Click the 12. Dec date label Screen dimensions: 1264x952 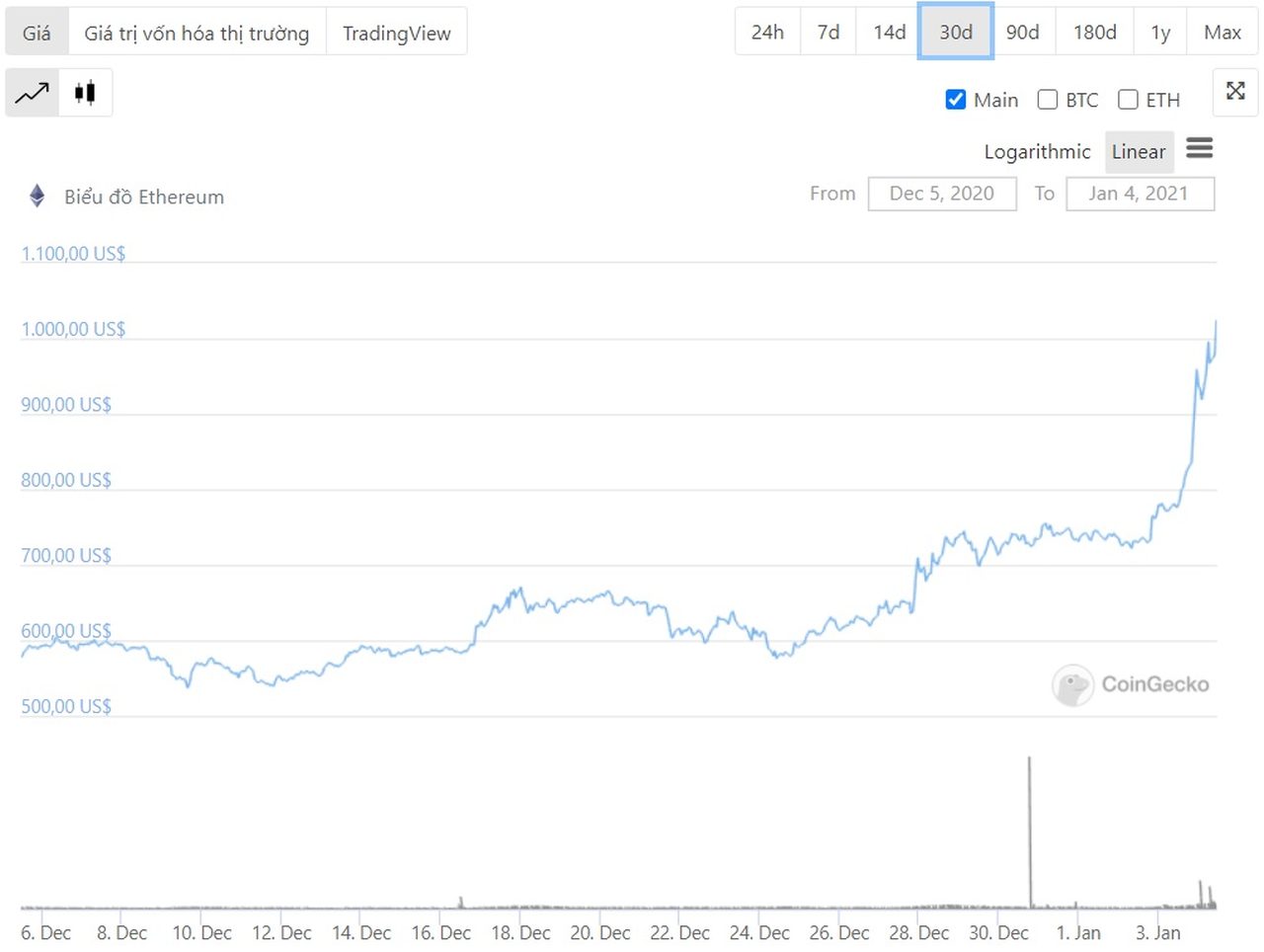281,933
